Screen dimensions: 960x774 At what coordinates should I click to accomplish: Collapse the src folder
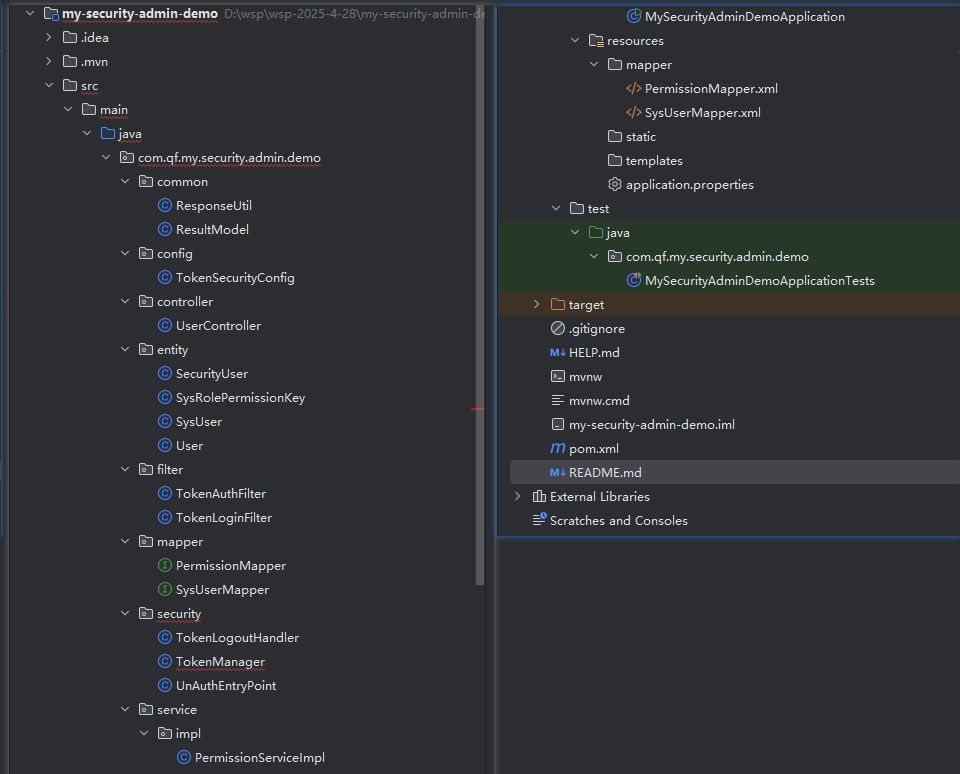[x=49, y=85]
